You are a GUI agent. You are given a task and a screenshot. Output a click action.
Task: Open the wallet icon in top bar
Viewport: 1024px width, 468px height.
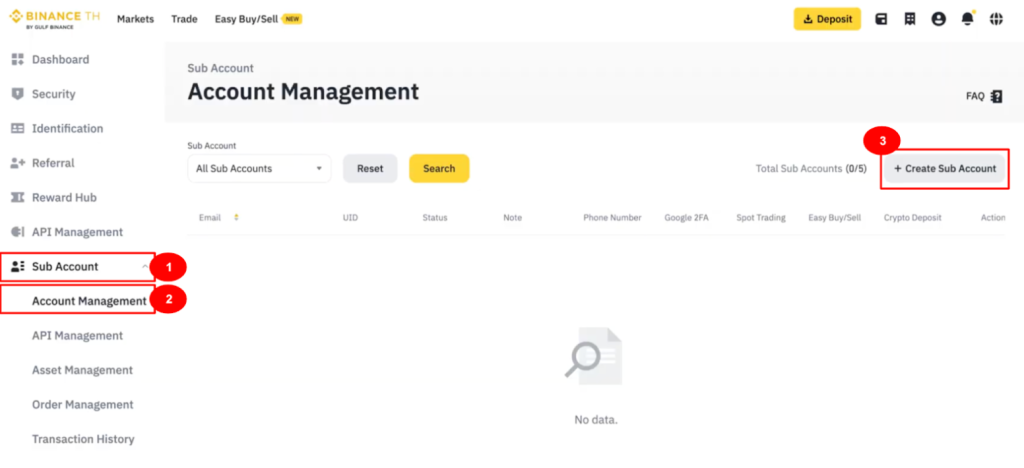[x=881, y=19]
